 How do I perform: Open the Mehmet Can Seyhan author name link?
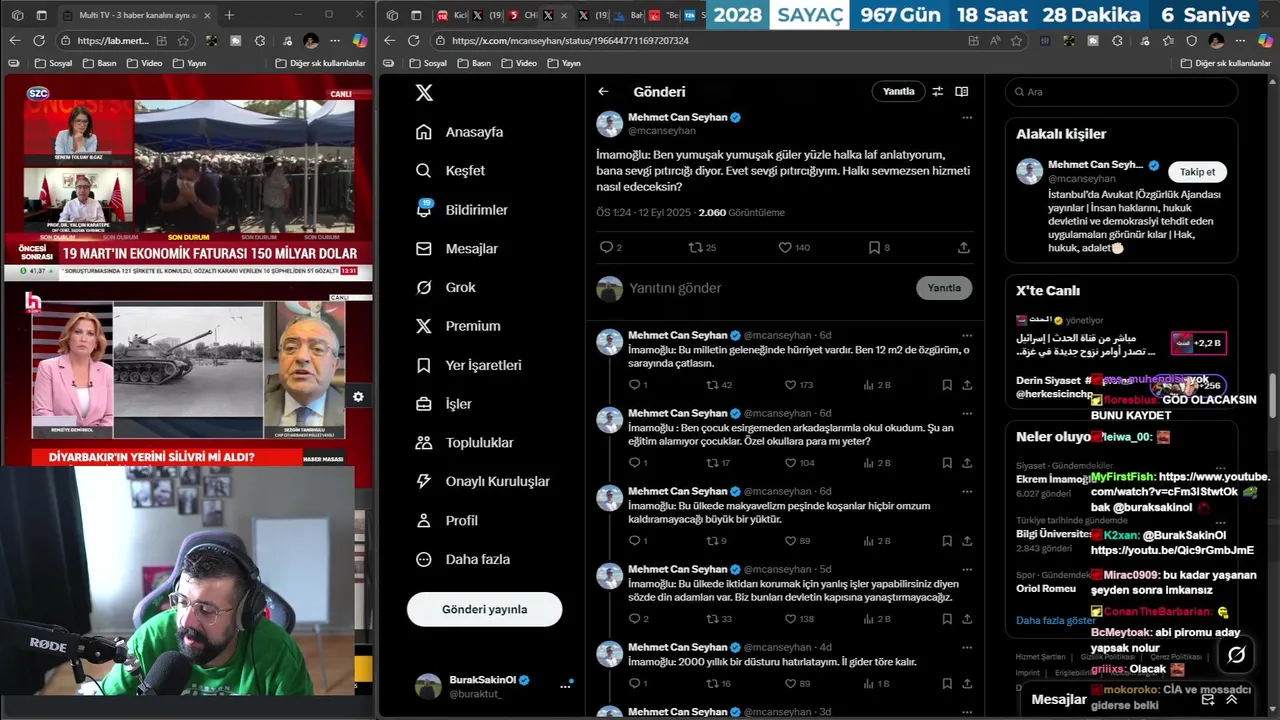(677, 118)
